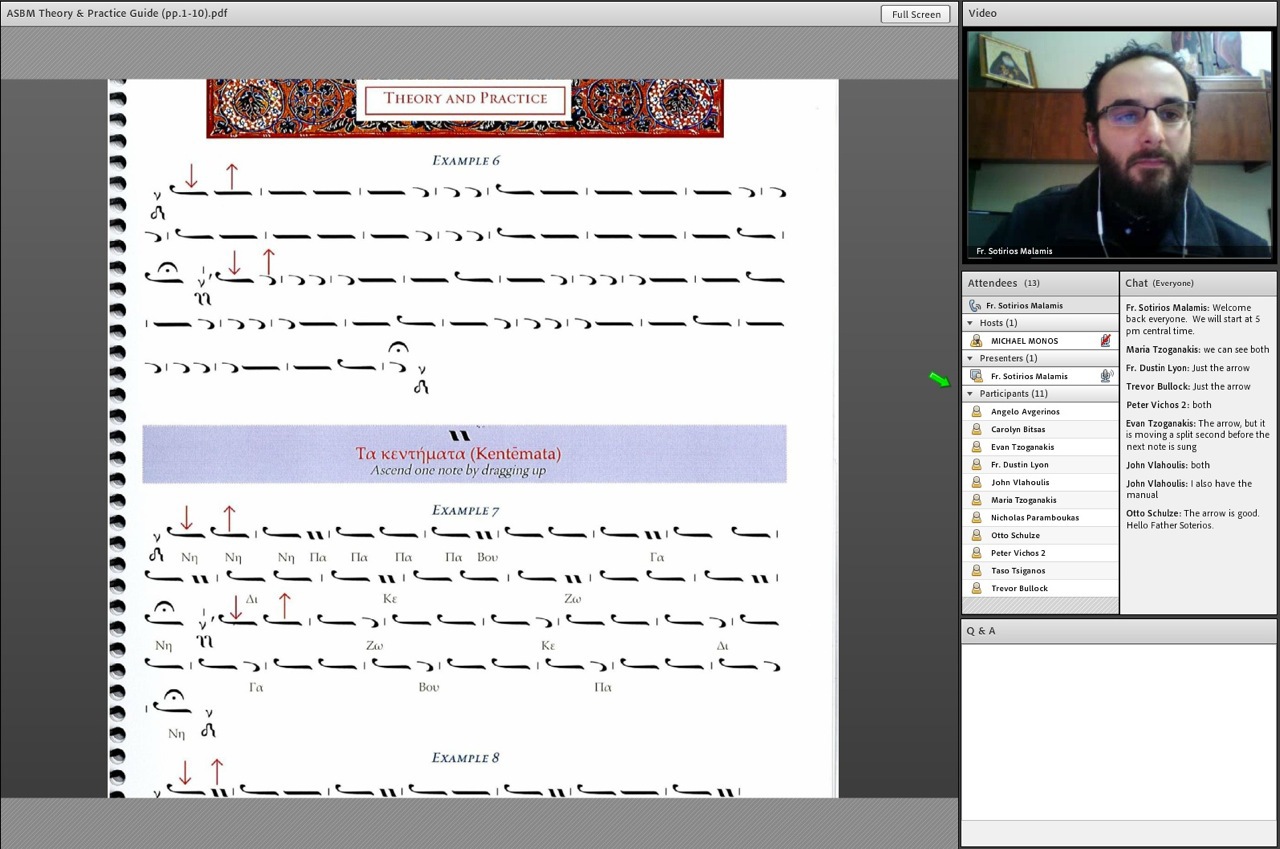Click Michael Monos's muted microphone icon
1280x849 pixels.
click(1106, 341)
